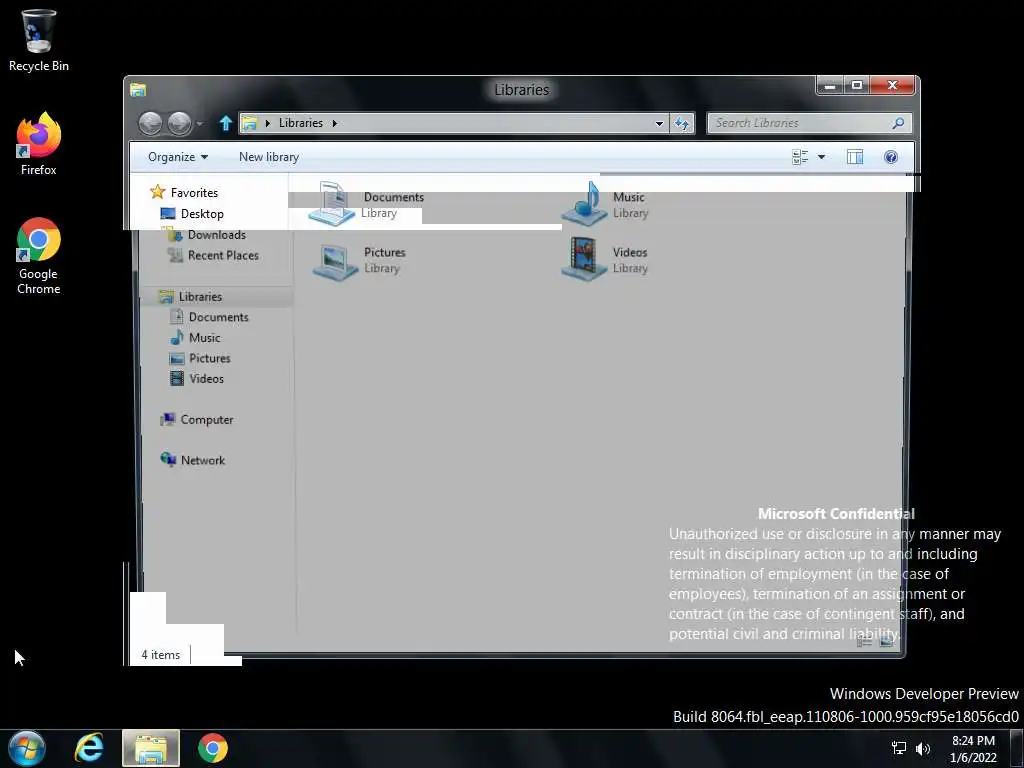1024x768 pixels.
Task: Click the Back navigation arrow in Explorer
Action: tap(150, 123)
